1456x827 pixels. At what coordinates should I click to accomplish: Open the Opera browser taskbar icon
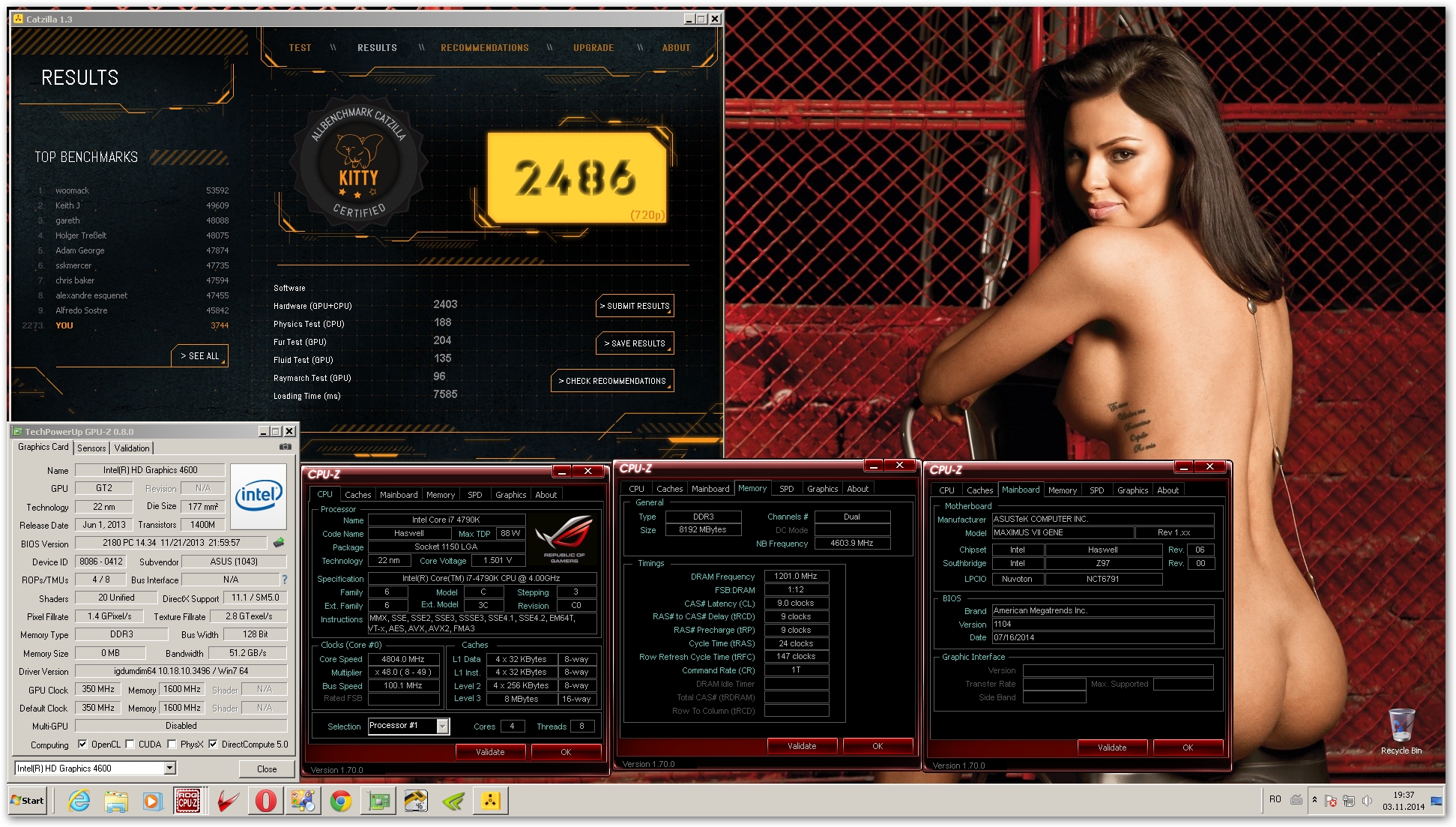265,801
